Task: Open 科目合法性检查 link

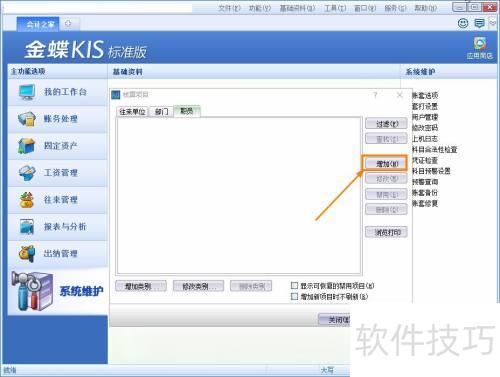Action: 435,149
